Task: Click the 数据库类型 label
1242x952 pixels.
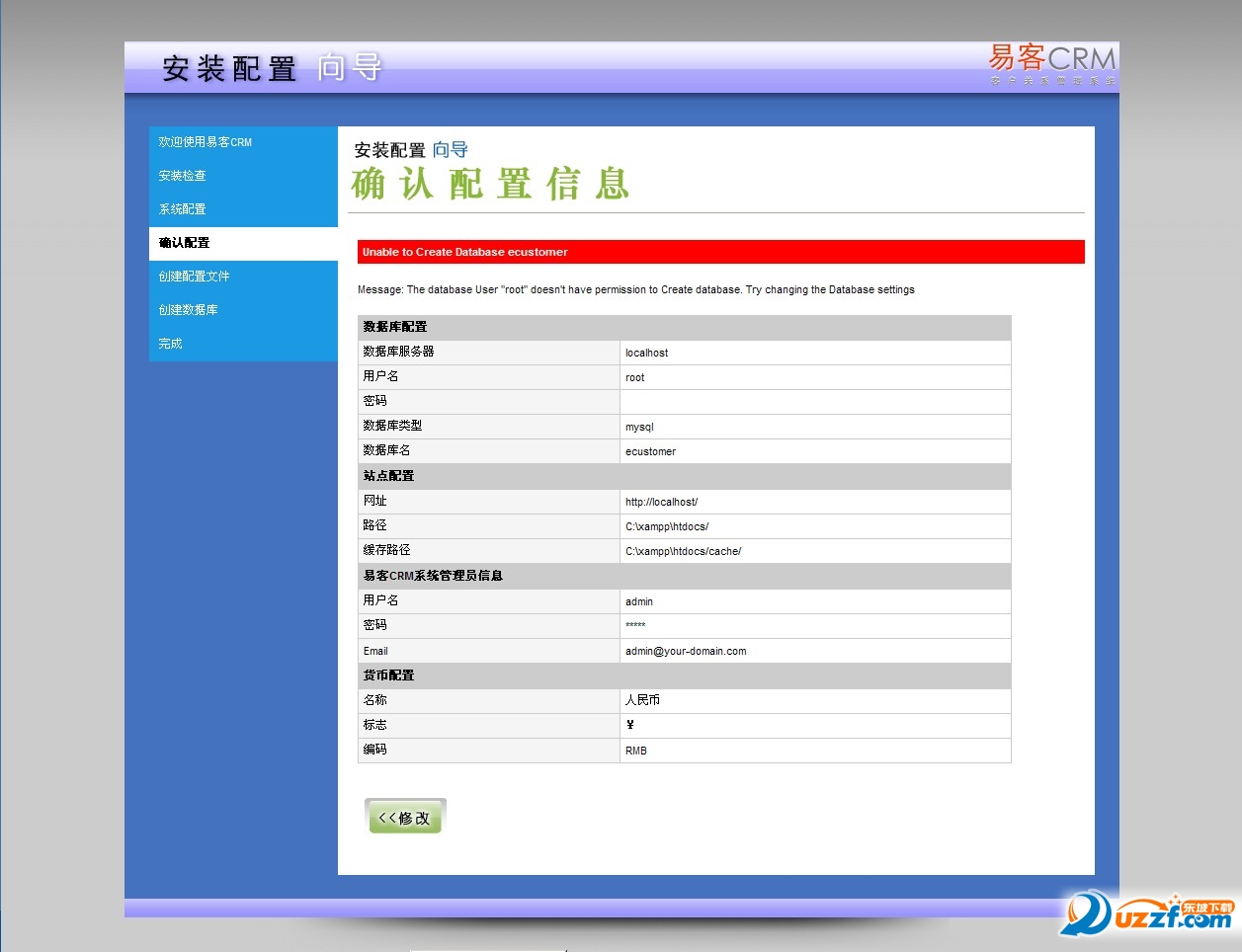Action: pos(392,426)
